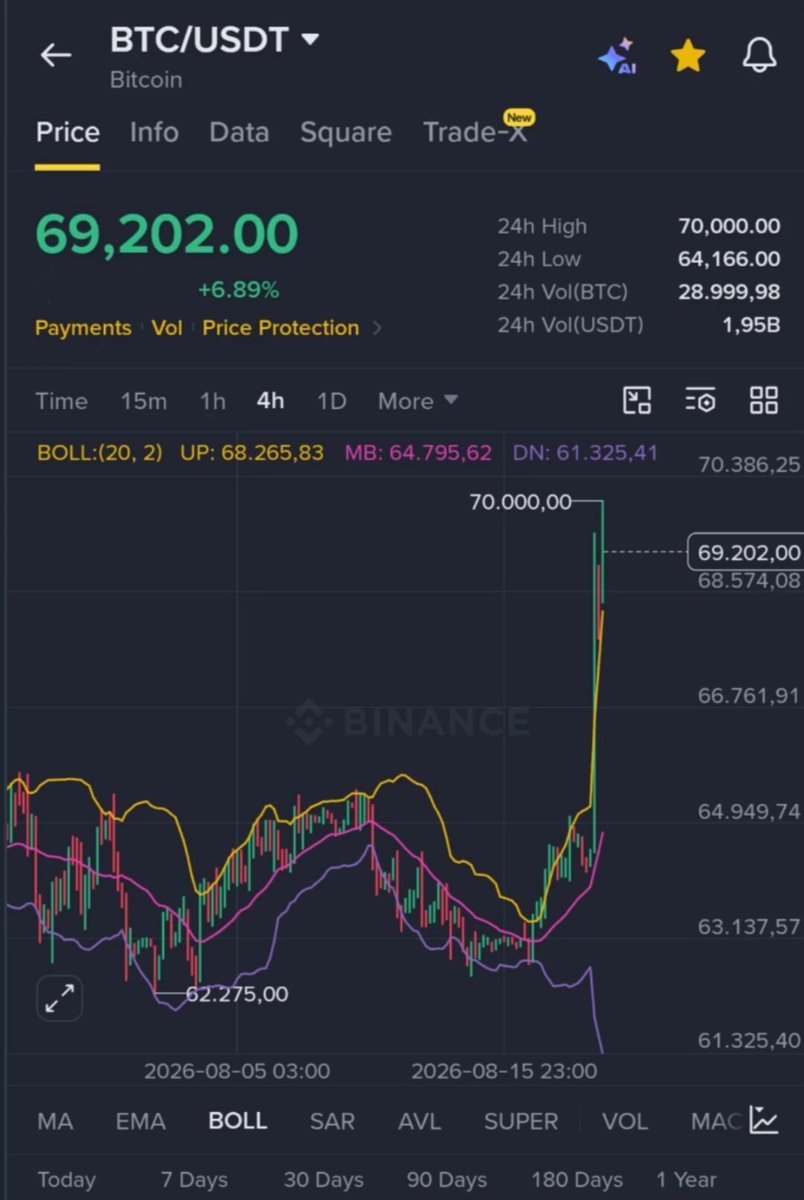Select the 7 Days performance range
804x1200 pixels.
pyautogui.click(x=194, y=1180)
